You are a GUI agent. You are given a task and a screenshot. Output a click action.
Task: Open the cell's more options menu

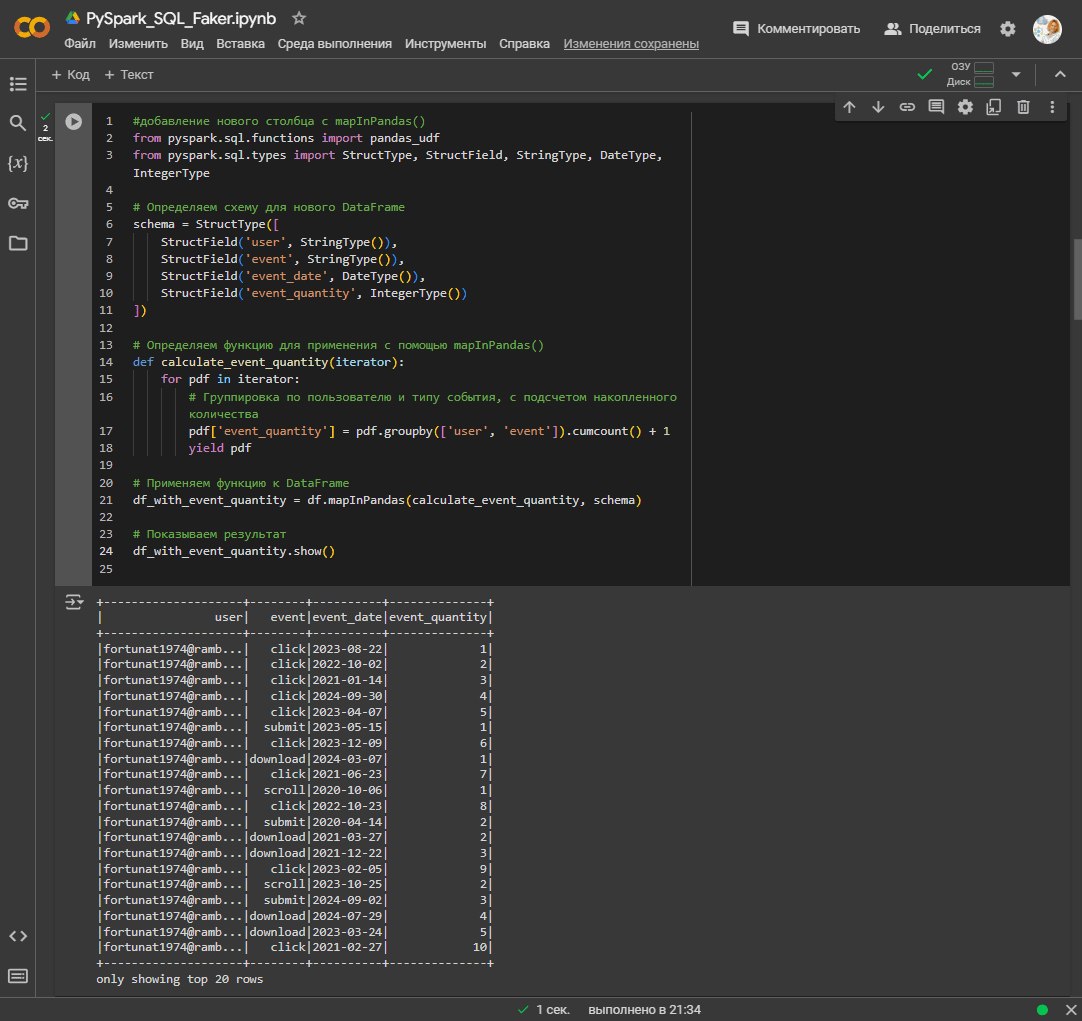(x=1052, y=107)
